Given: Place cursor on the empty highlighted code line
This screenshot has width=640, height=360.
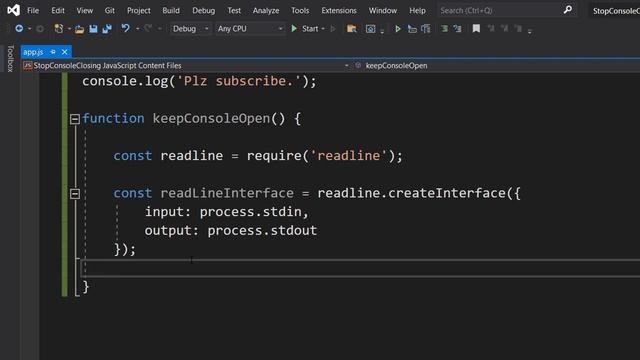Looking at the screenshot, I should point(359,268).
